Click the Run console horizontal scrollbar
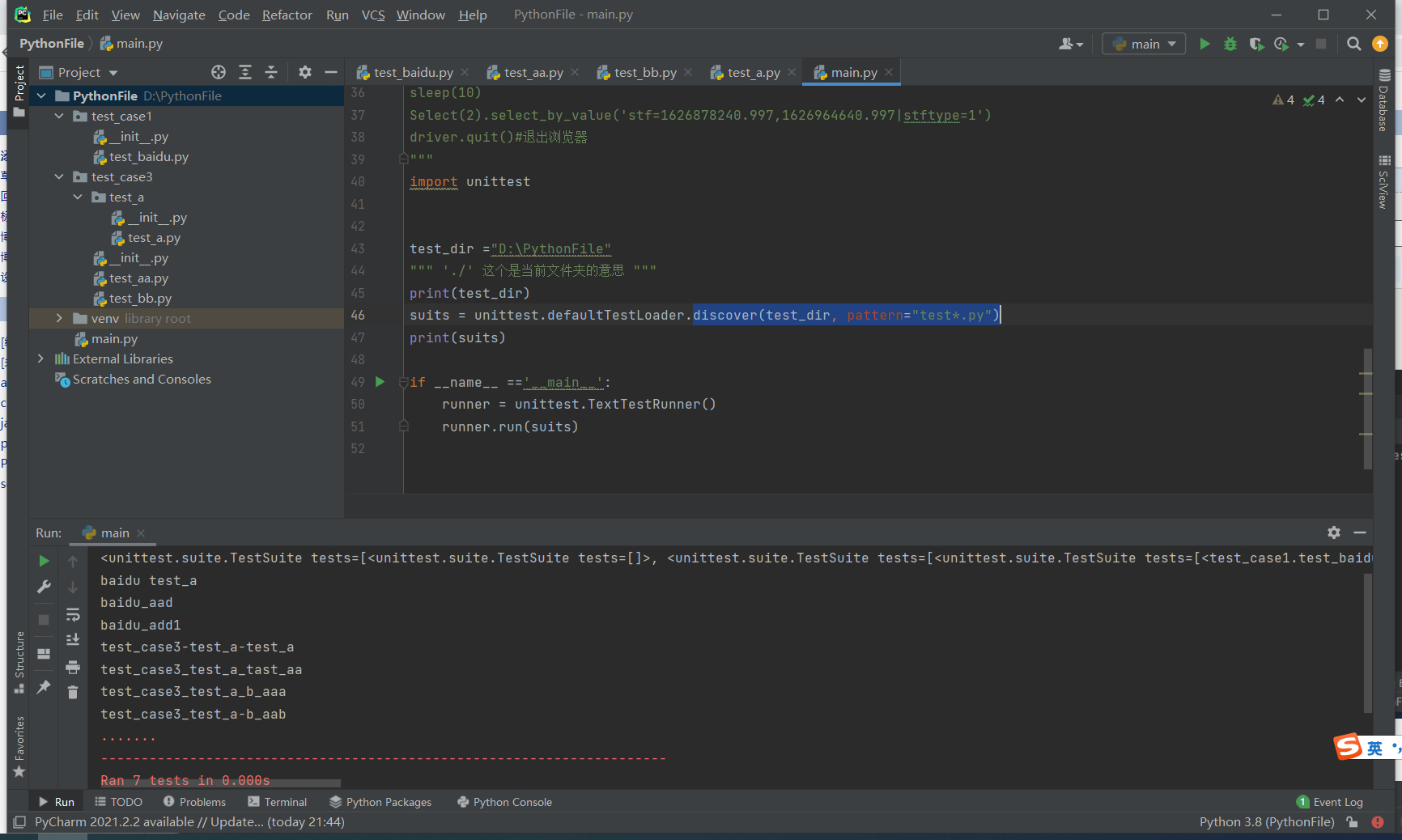 (x=220, y=783)
